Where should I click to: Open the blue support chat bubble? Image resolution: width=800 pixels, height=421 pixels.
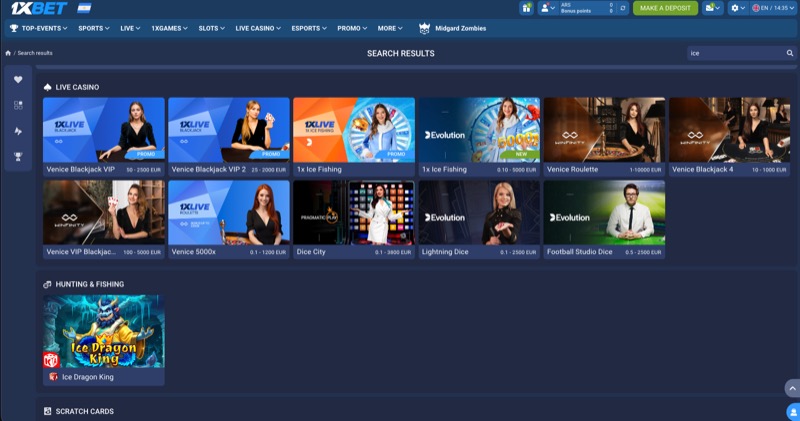pos(793,411)
